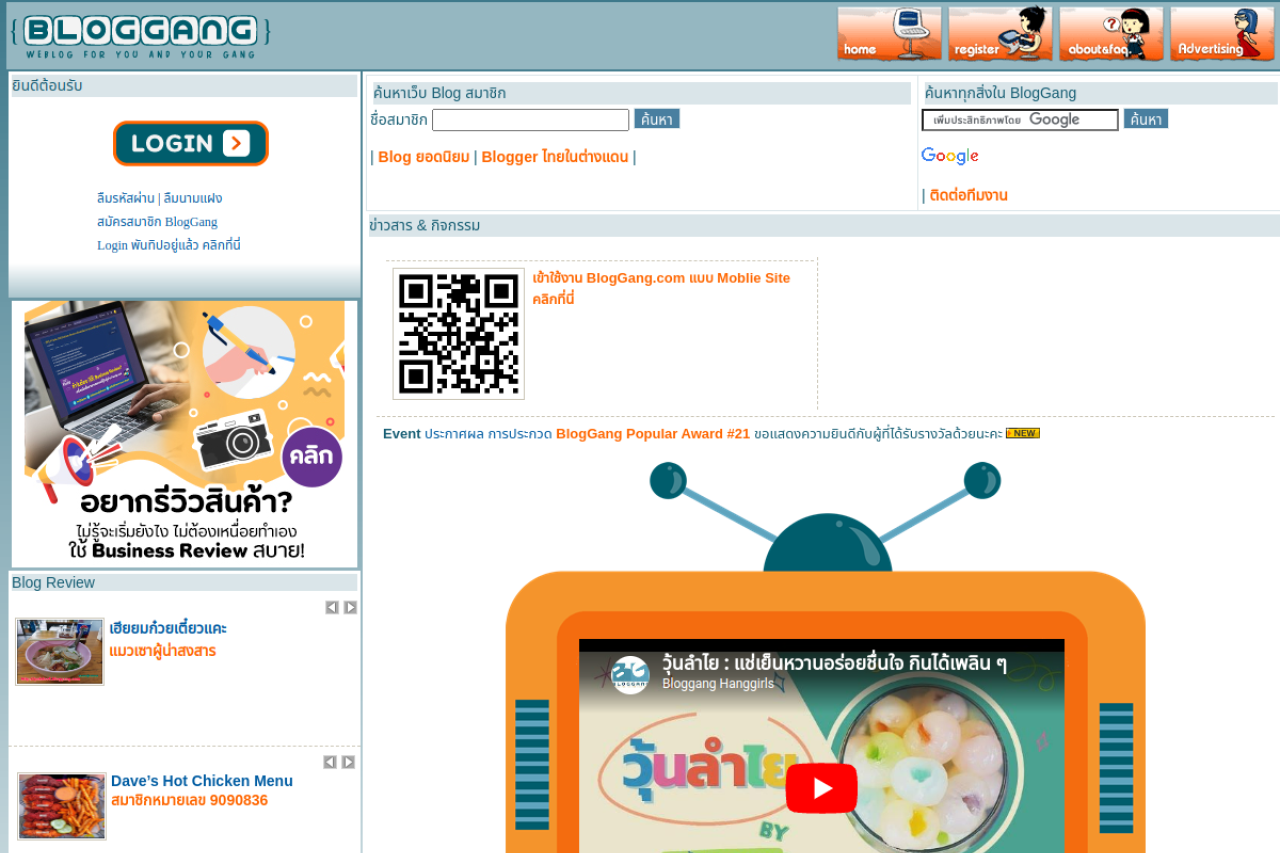
Task: Open the ลืมรหัสผ่าน forgot-password link
Action: [x=126, y=198]
